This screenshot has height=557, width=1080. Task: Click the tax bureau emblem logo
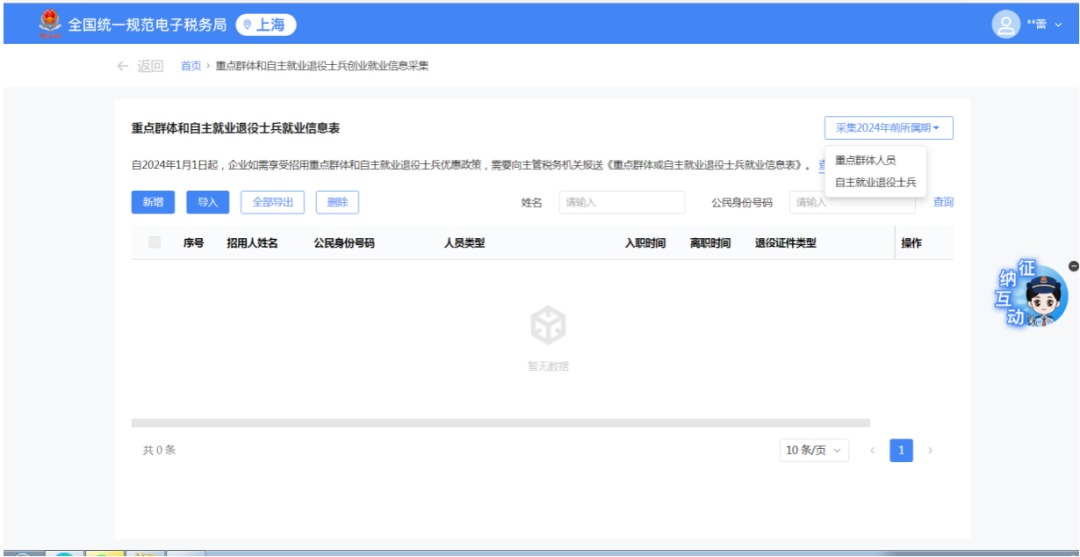pos(48,23)
